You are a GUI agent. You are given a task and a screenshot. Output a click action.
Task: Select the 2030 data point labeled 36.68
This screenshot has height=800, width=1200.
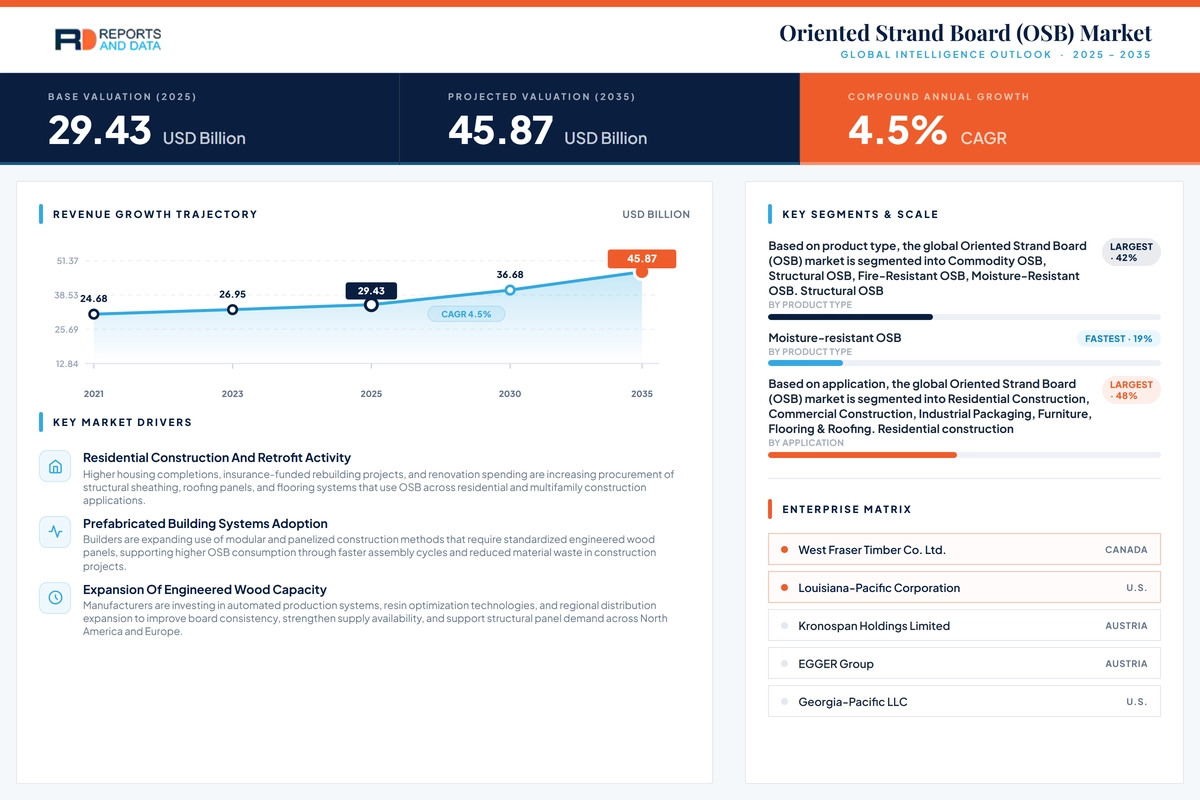(x=510, y=290)
